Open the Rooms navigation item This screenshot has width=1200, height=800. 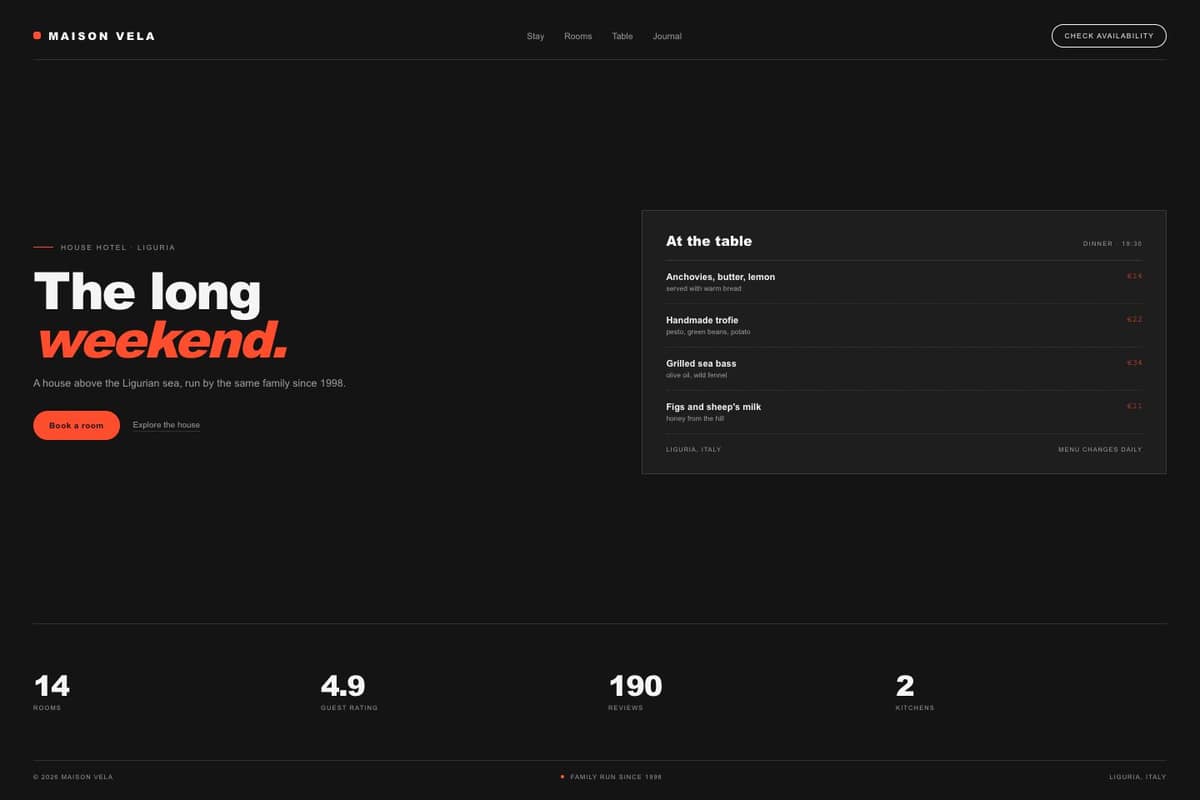[x=578, y=36]
